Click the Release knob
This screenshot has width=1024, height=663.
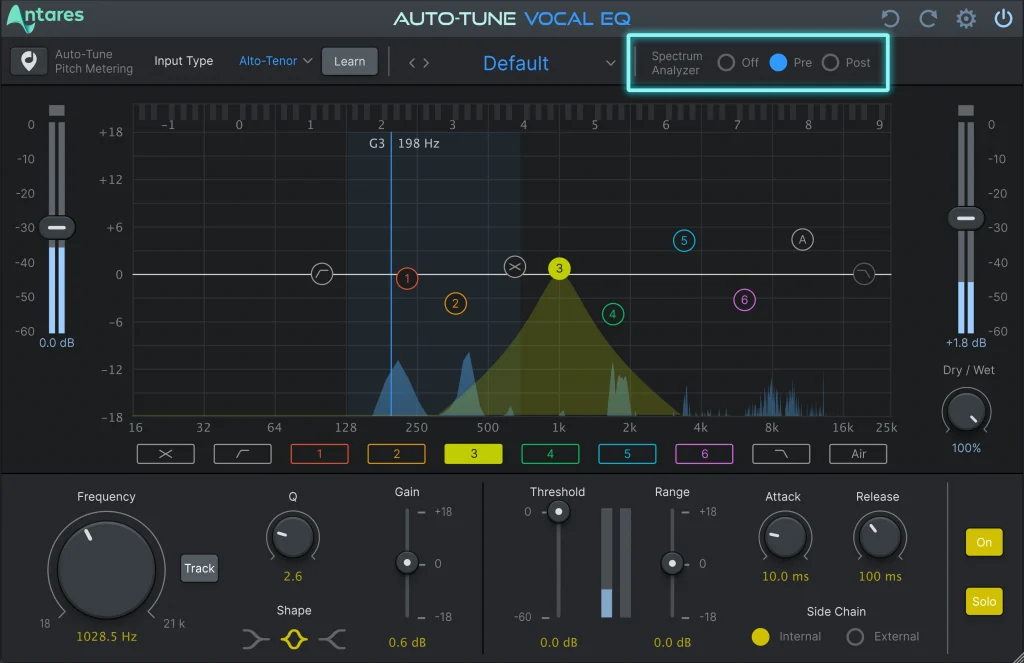point(880,537)
